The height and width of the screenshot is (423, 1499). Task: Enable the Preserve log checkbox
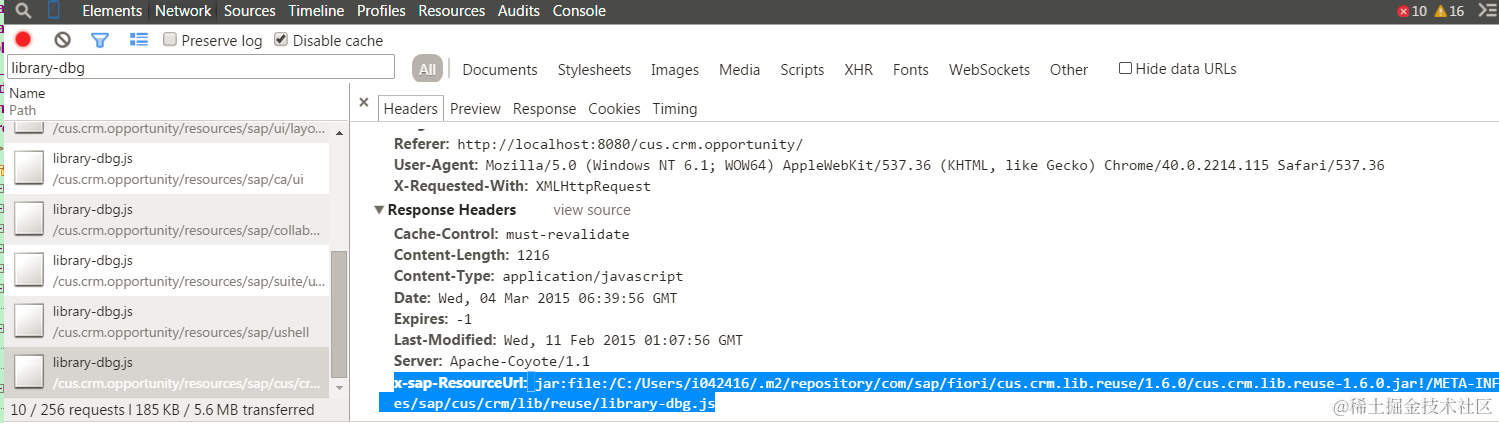[x=170, y=40]
